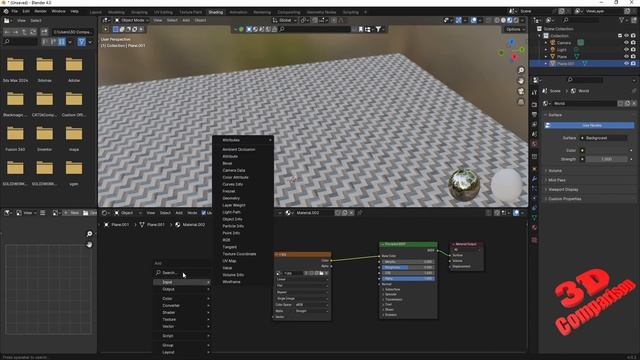Disable Plane.001 in renders via camera icon
This screenshot has height=360, width=640.
click(x=633, y=63)
